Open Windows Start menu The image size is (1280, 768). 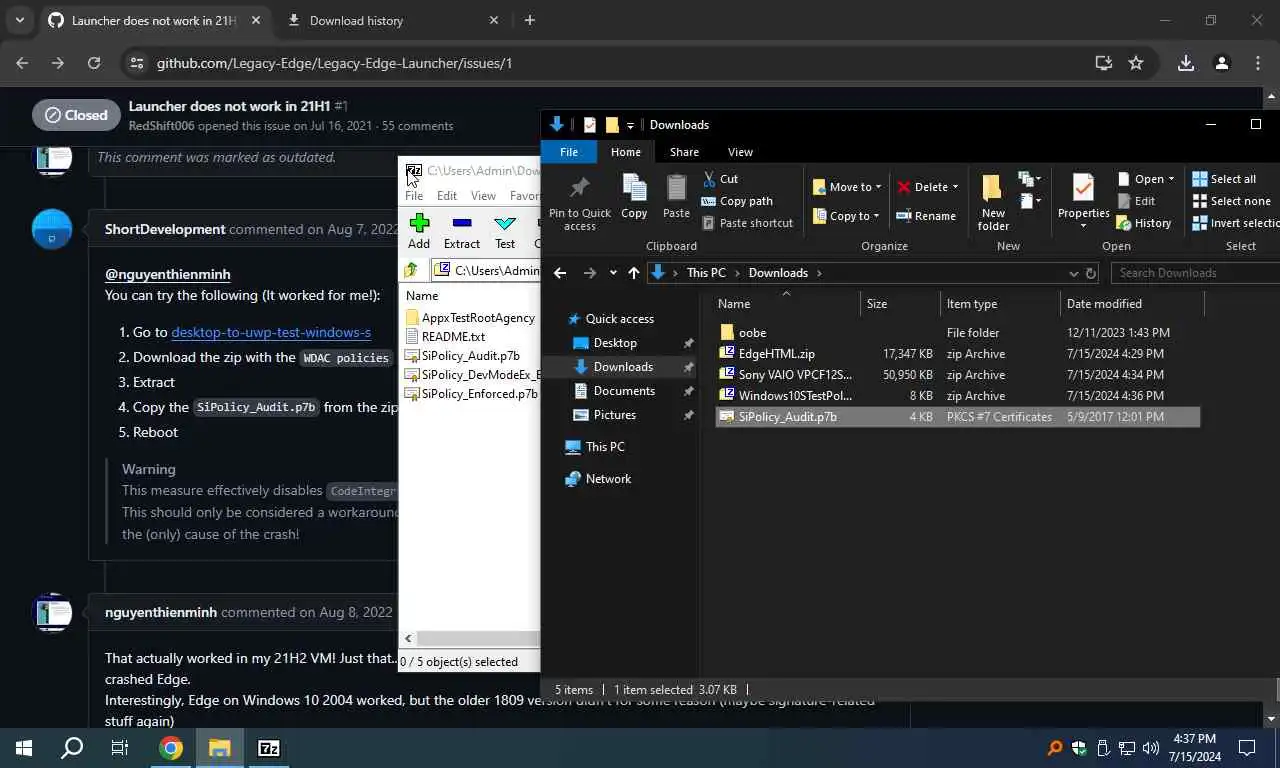[x=24, y=748]
